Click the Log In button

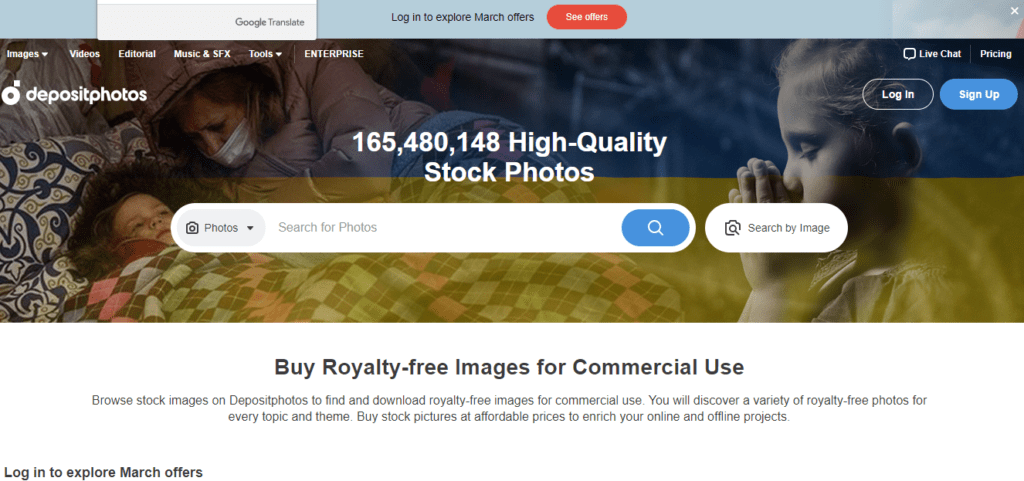coord(898,95)
